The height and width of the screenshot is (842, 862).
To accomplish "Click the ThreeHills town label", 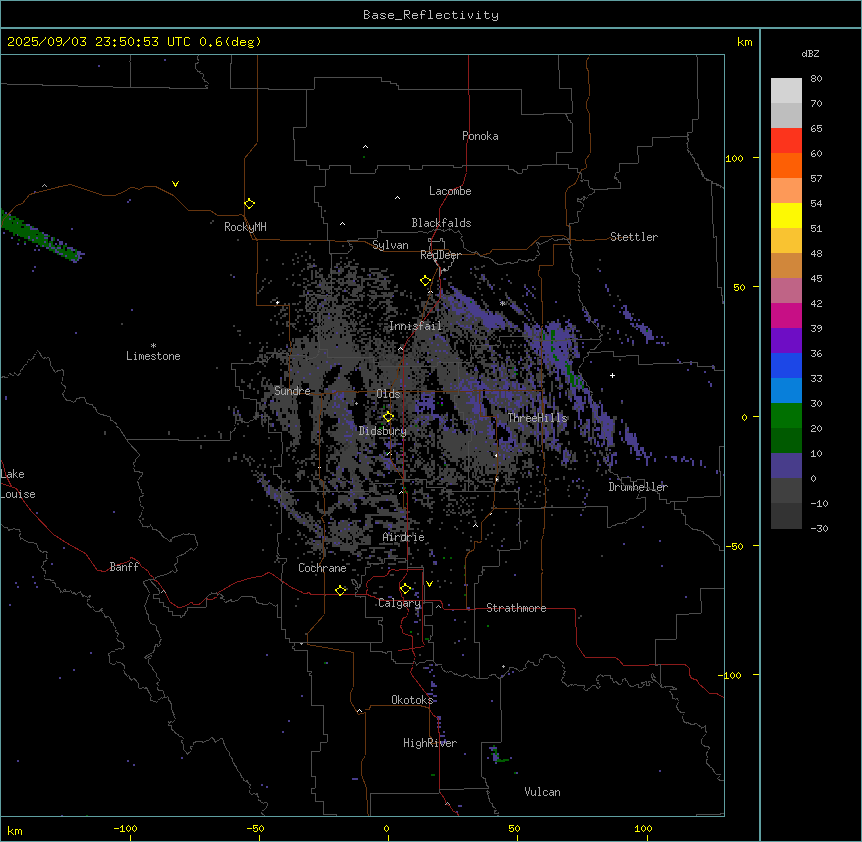I will (x=537, y=418).
